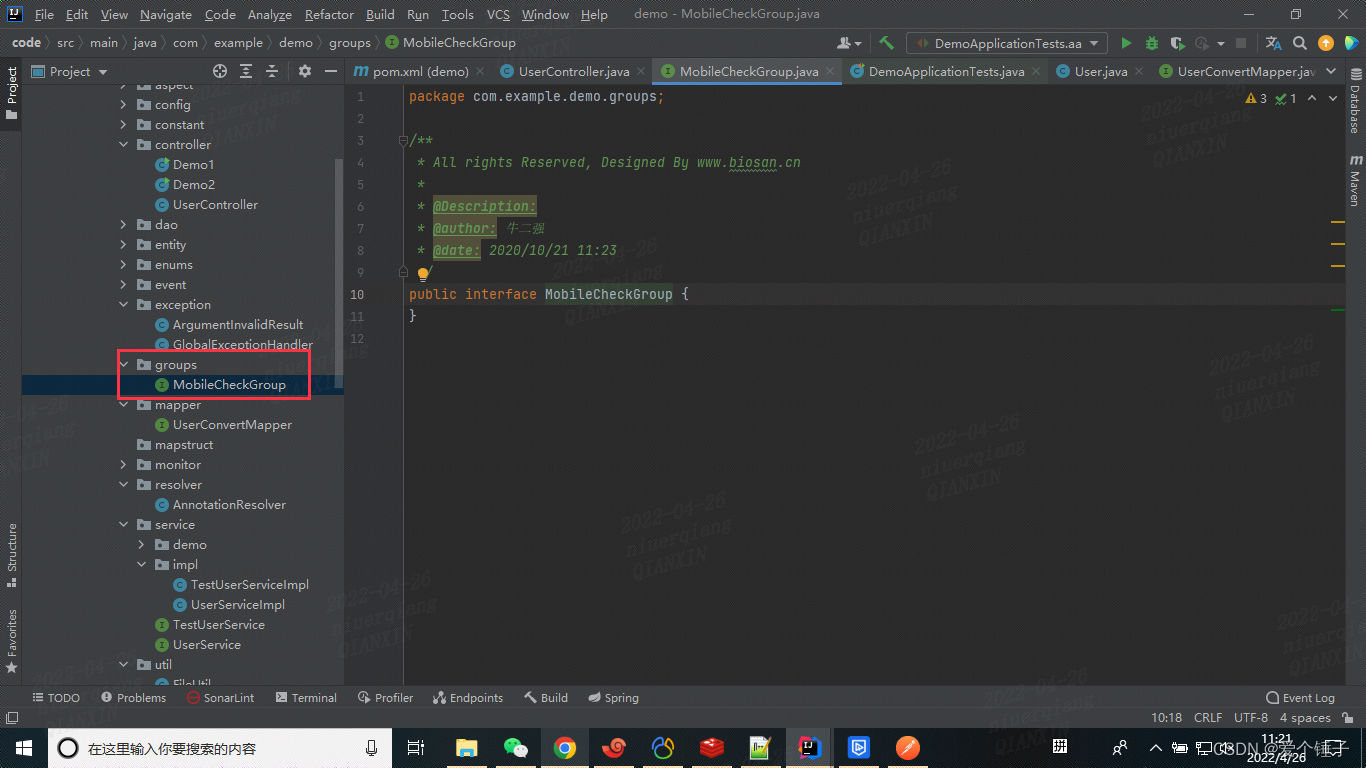Screen dimensions: 1366x768
Task: Toggle the Project tool window stripe button
Action: pos(12,93)
